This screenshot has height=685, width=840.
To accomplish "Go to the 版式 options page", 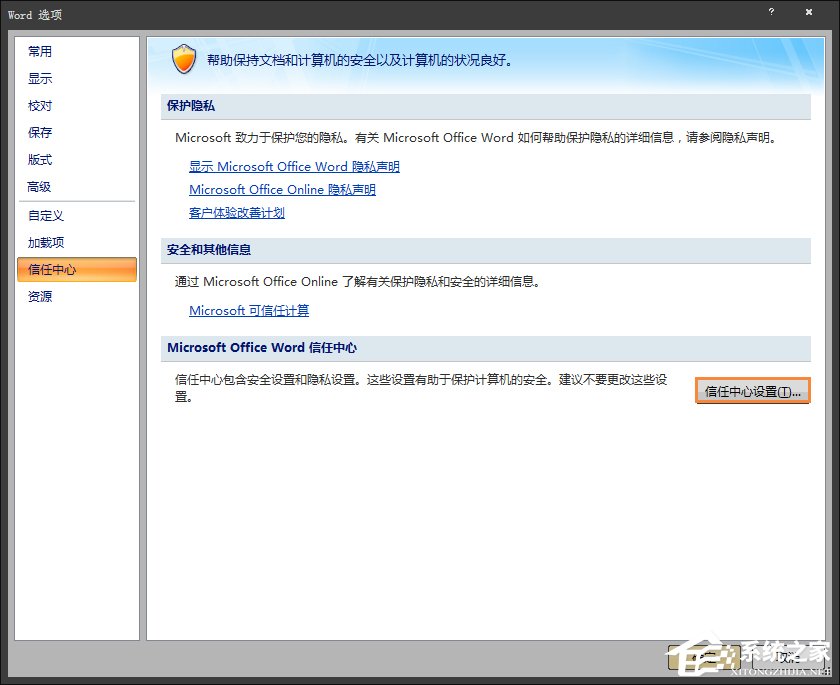I will pos(40,159).
